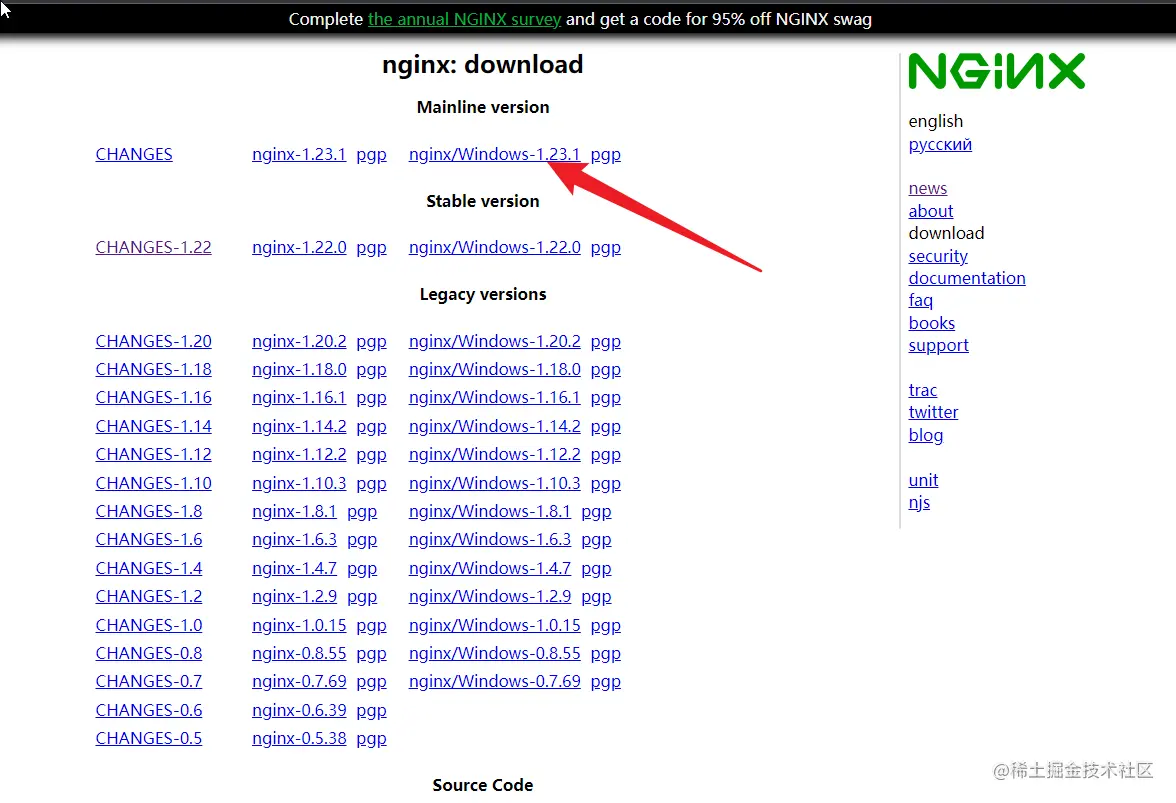The height and width of the screenshot is (803, 1176).
Task: Open CHANGES-0.5 changelog
Action: [148, 739]
